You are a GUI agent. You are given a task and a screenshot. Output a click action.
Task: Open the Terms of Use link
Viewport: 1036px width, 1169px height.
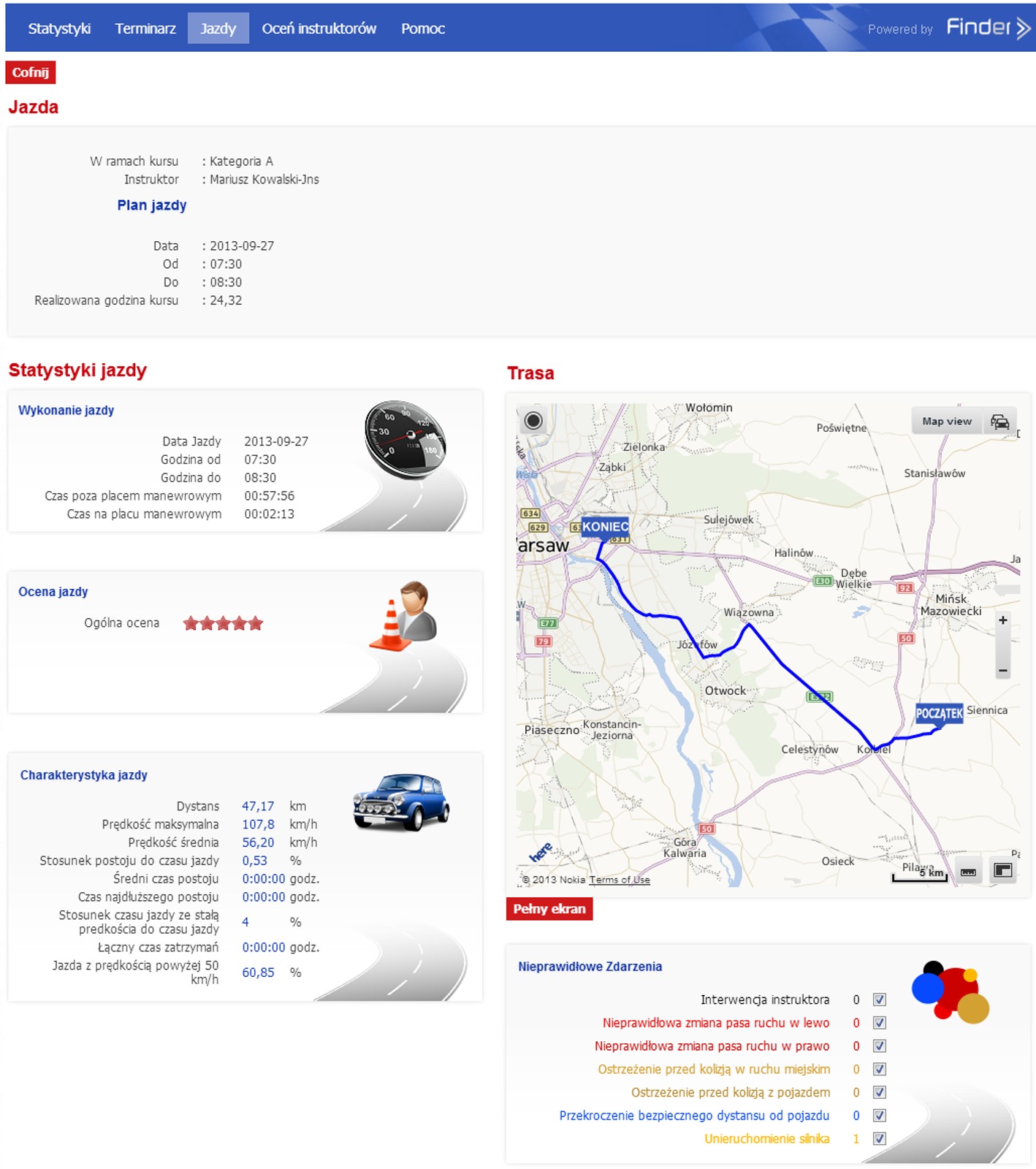(620, 880)
